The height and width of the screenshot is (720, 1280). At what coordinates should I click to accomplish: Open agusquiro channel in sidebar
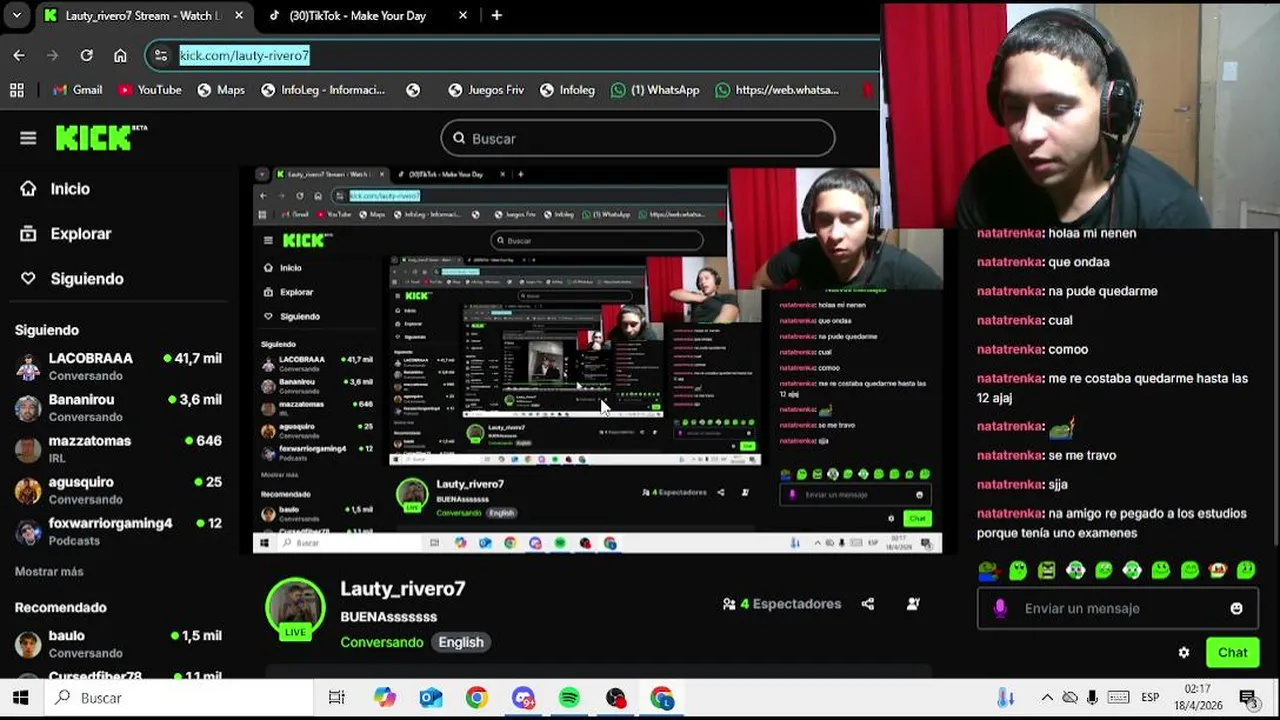coord(118,490)
